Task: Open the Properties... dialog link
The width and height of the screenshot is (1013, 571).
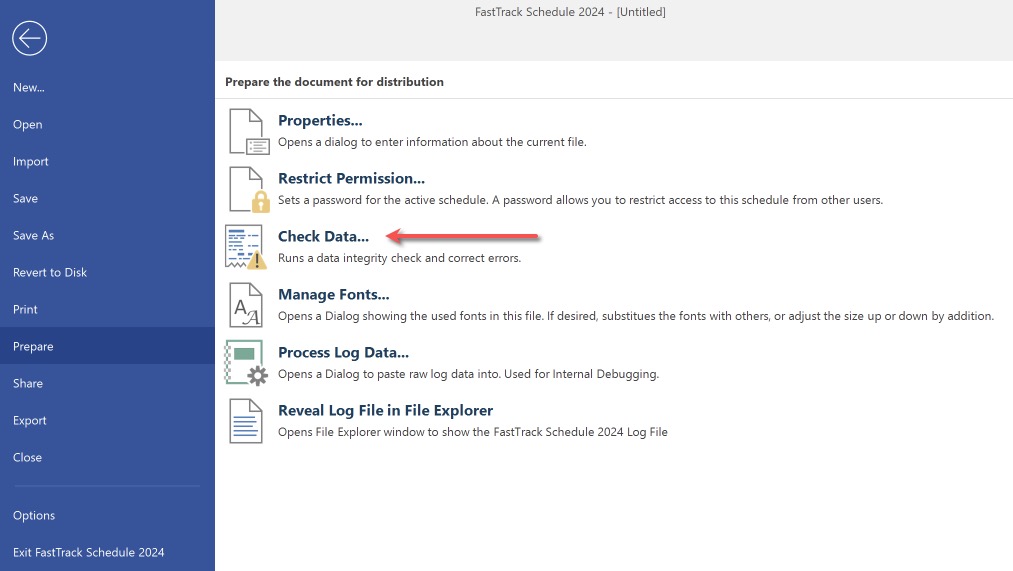Action: [x=320, y=121]
